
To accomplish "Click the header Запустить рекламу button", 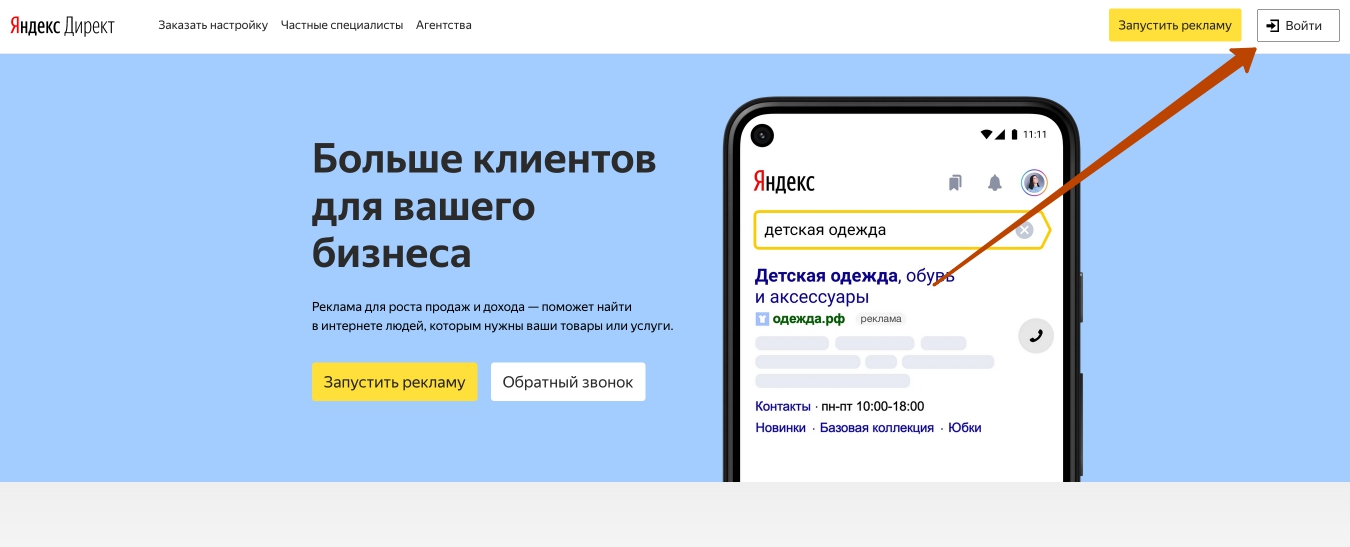I will click(1175, 25).
